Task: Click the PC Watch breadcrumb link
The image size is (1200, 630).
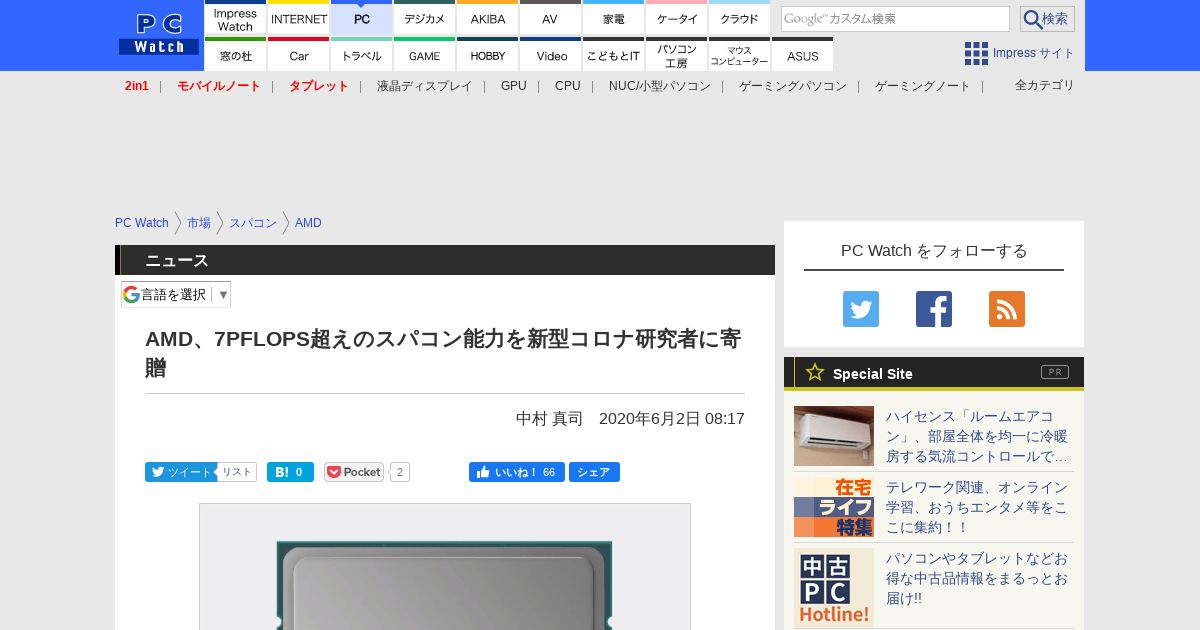Action: (x=142, y=223)
